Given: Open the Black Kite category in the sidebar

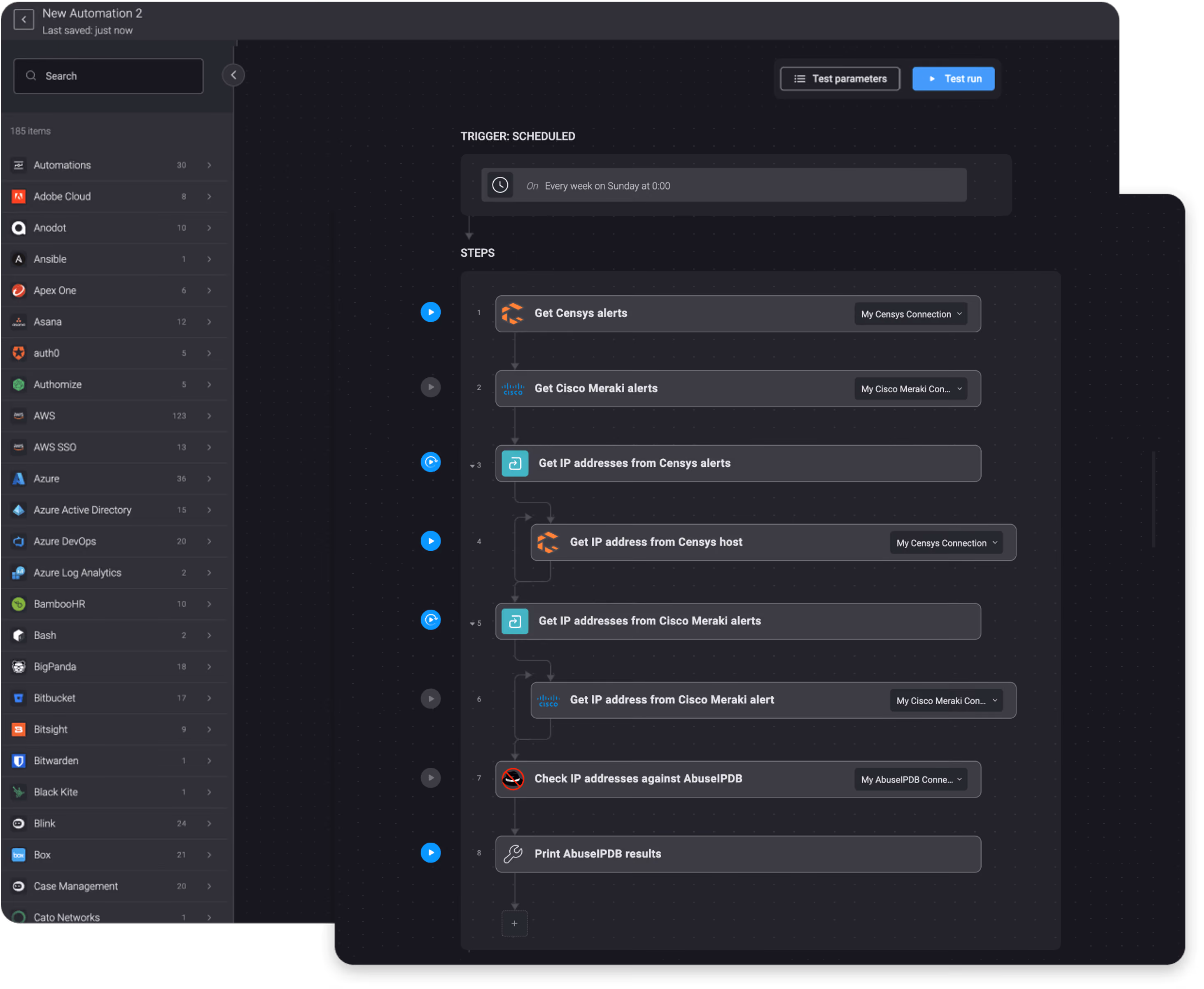Looking at the screenshot, I should 114,793.
